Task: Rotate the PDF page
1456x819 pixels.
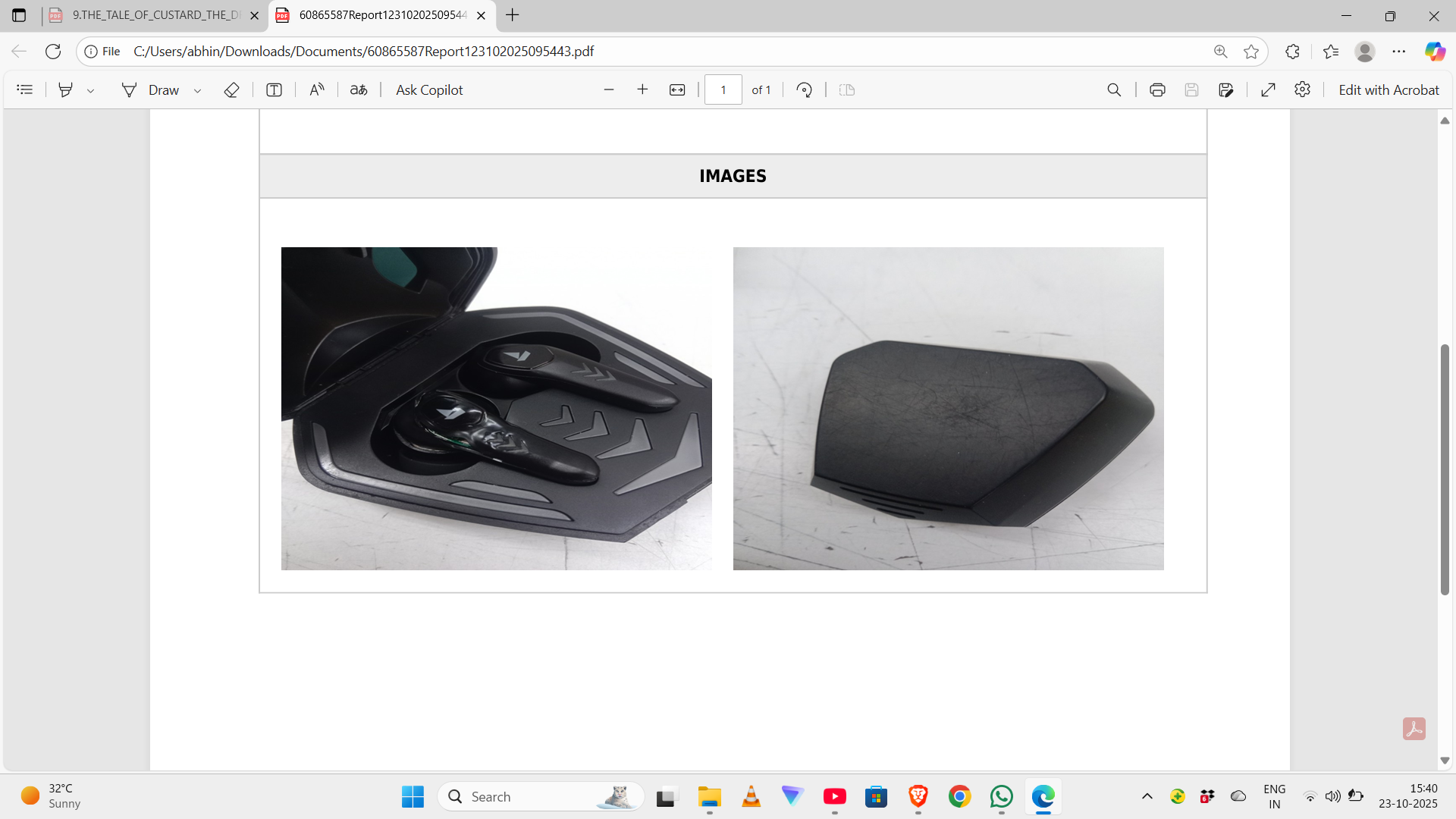Action: pos(804,89)
